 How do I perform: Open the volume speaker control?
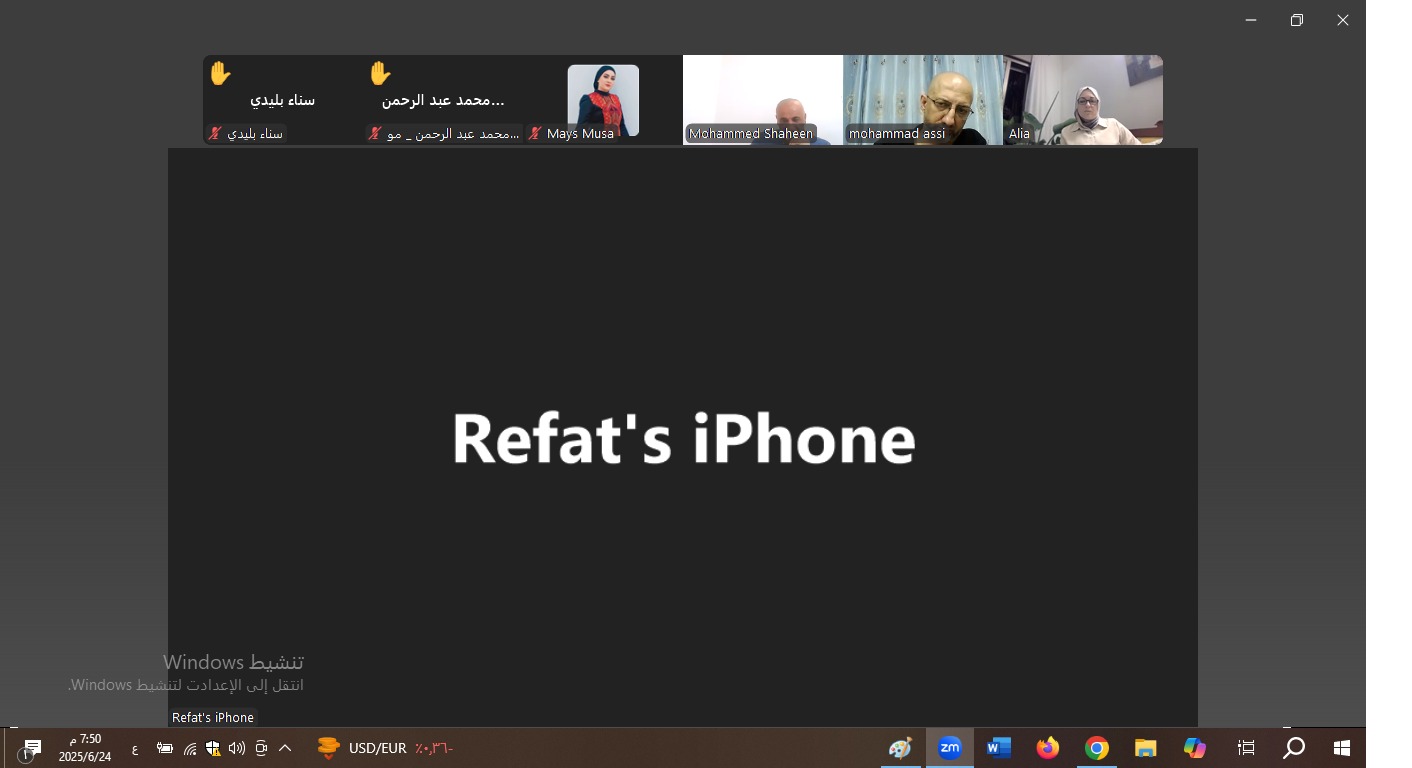point(237,748)
